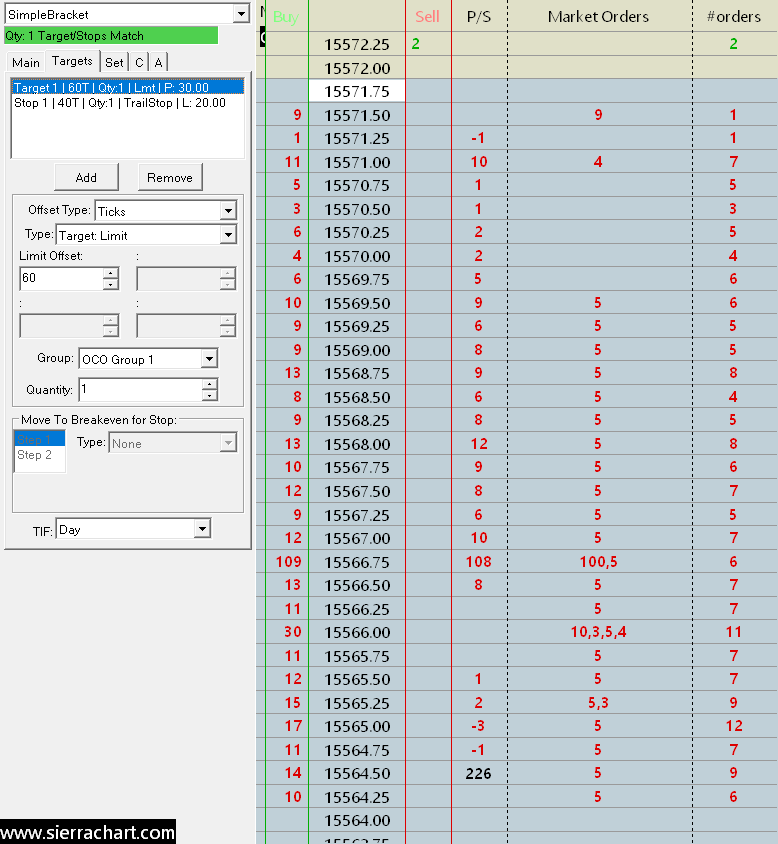
Task: Click the Buy column header
Action: (x=286, y=17)
